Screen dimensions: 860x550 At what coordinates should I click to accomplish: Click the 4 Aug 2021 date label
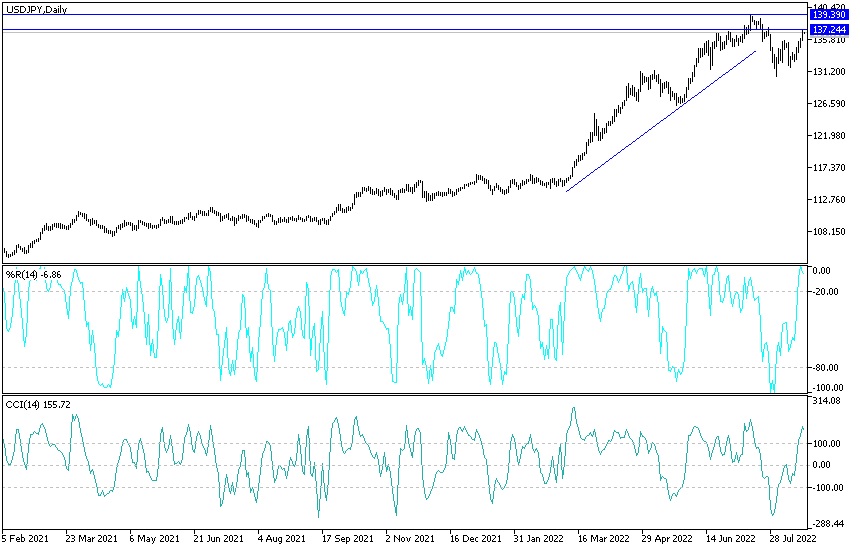(x=281, y=538)
